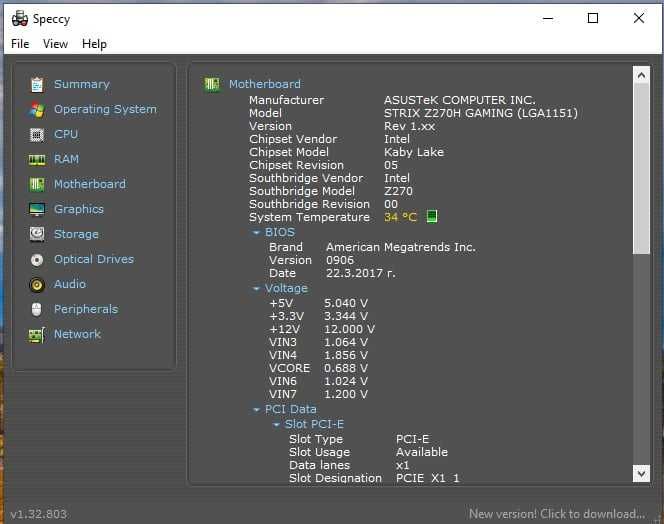Open the Network section

tap(77, 334)
